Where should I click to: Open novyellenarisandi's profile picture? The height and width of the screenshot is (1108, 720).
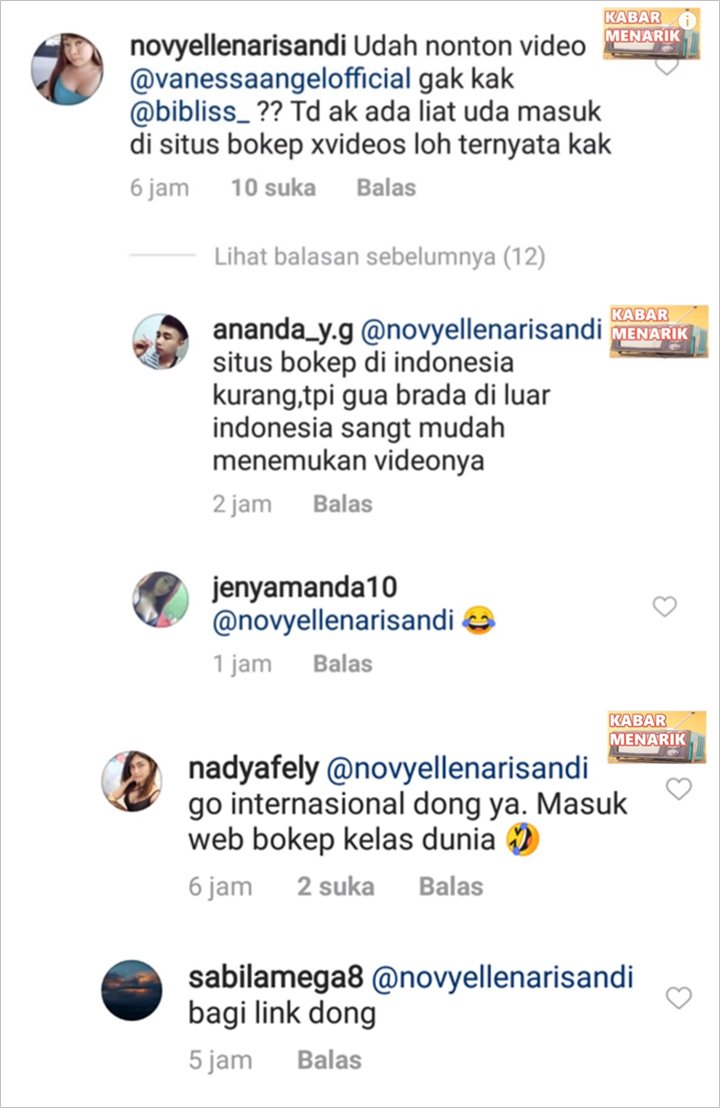pyautogui.click(x=67, y=69)
